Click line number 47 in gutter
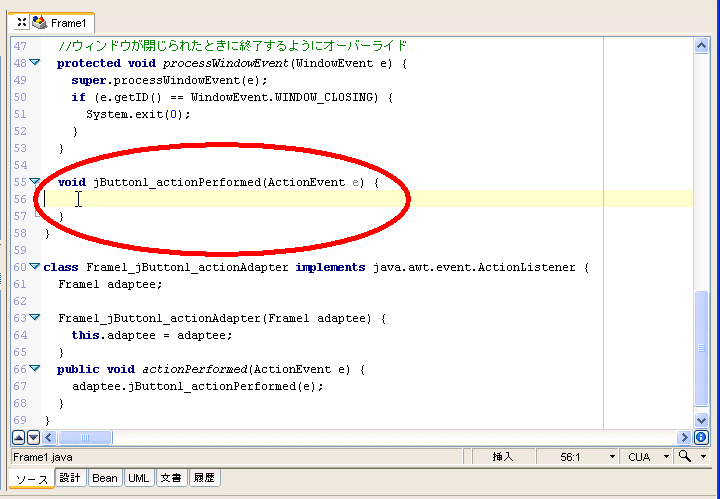Image resolution: width=720 pixels, height=499 pixels. tap(20, 46)
